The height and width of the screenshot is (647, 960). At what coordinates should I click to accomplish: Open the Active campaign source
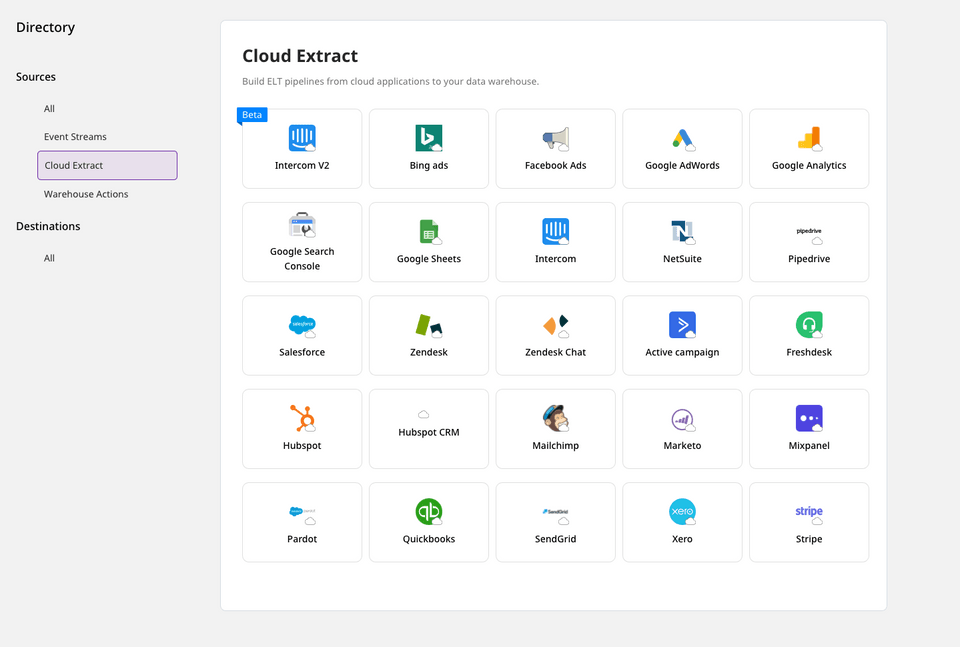[x=682, y=335]
